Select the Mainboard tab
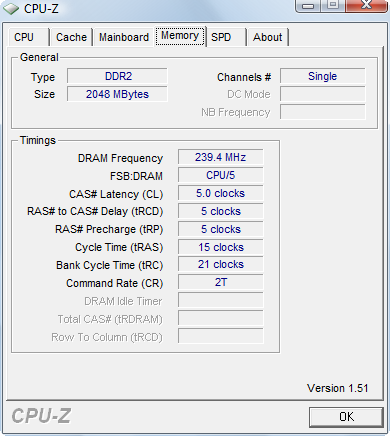Viewport: 390px width, 436px height. pyautogui.click(x=124, y=37)
